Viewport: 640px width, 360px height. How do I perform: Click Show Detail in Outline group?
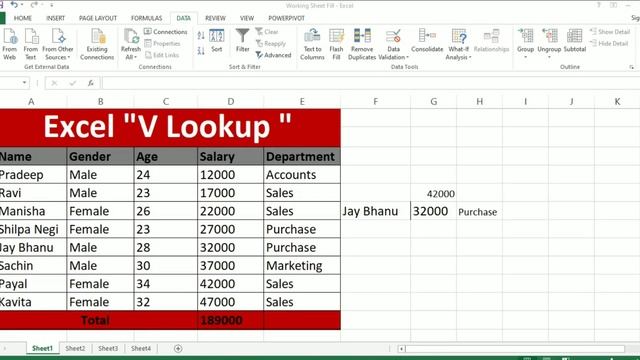610,31
